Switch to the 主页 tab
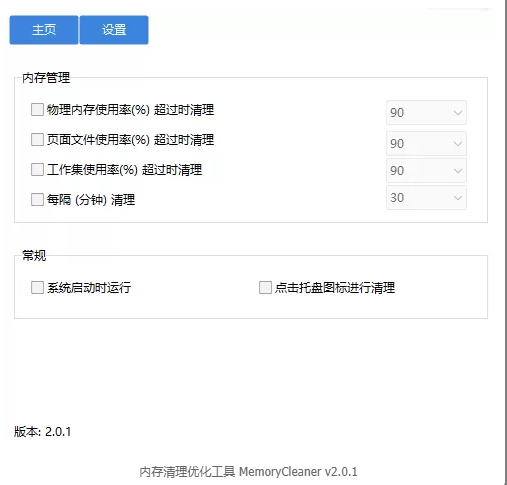This screenshot has width=507, height=485. pos(44,30)
